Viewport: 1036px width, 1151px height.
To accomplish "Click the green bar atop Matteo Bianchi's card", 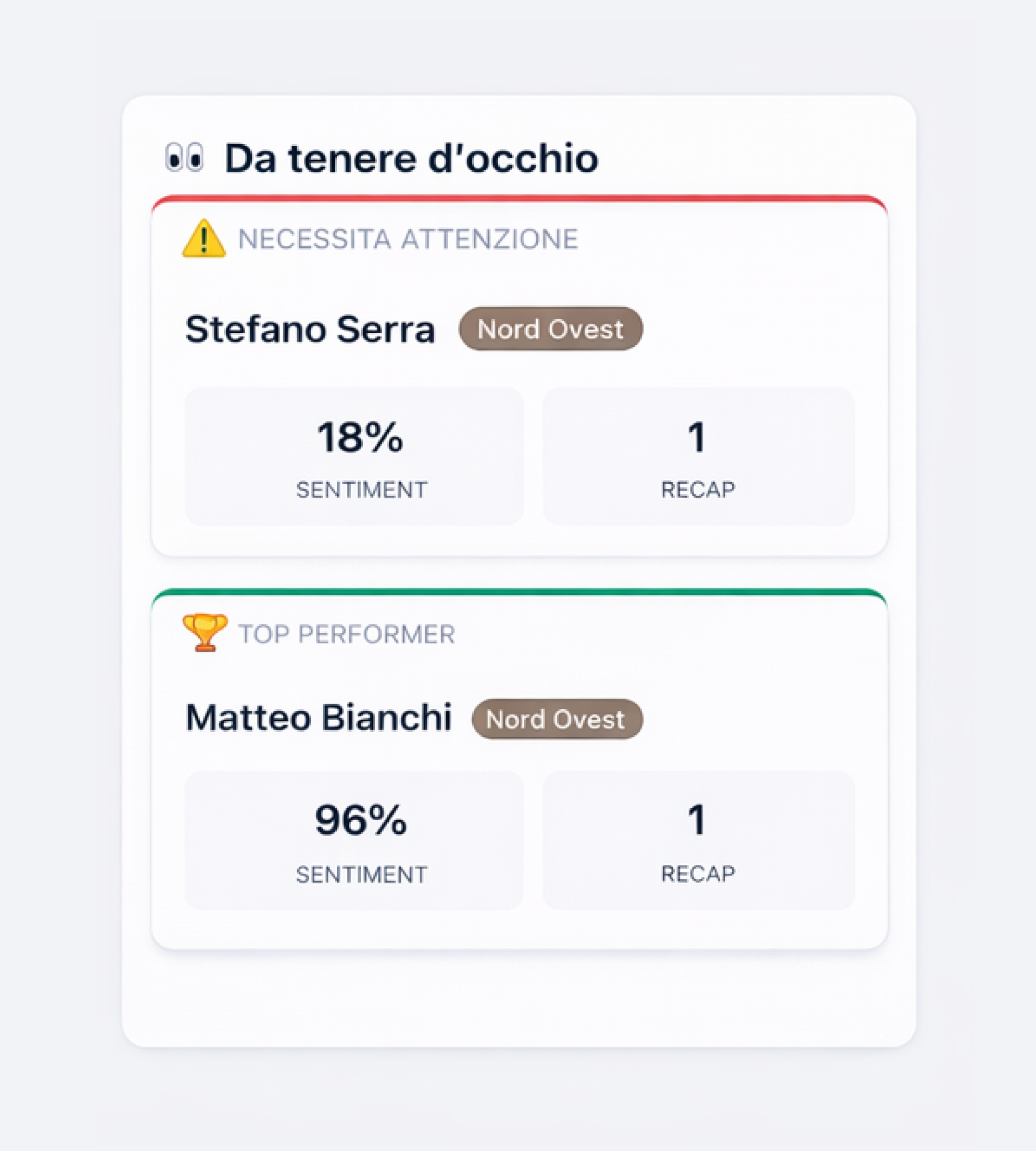I will click(519, 593).
